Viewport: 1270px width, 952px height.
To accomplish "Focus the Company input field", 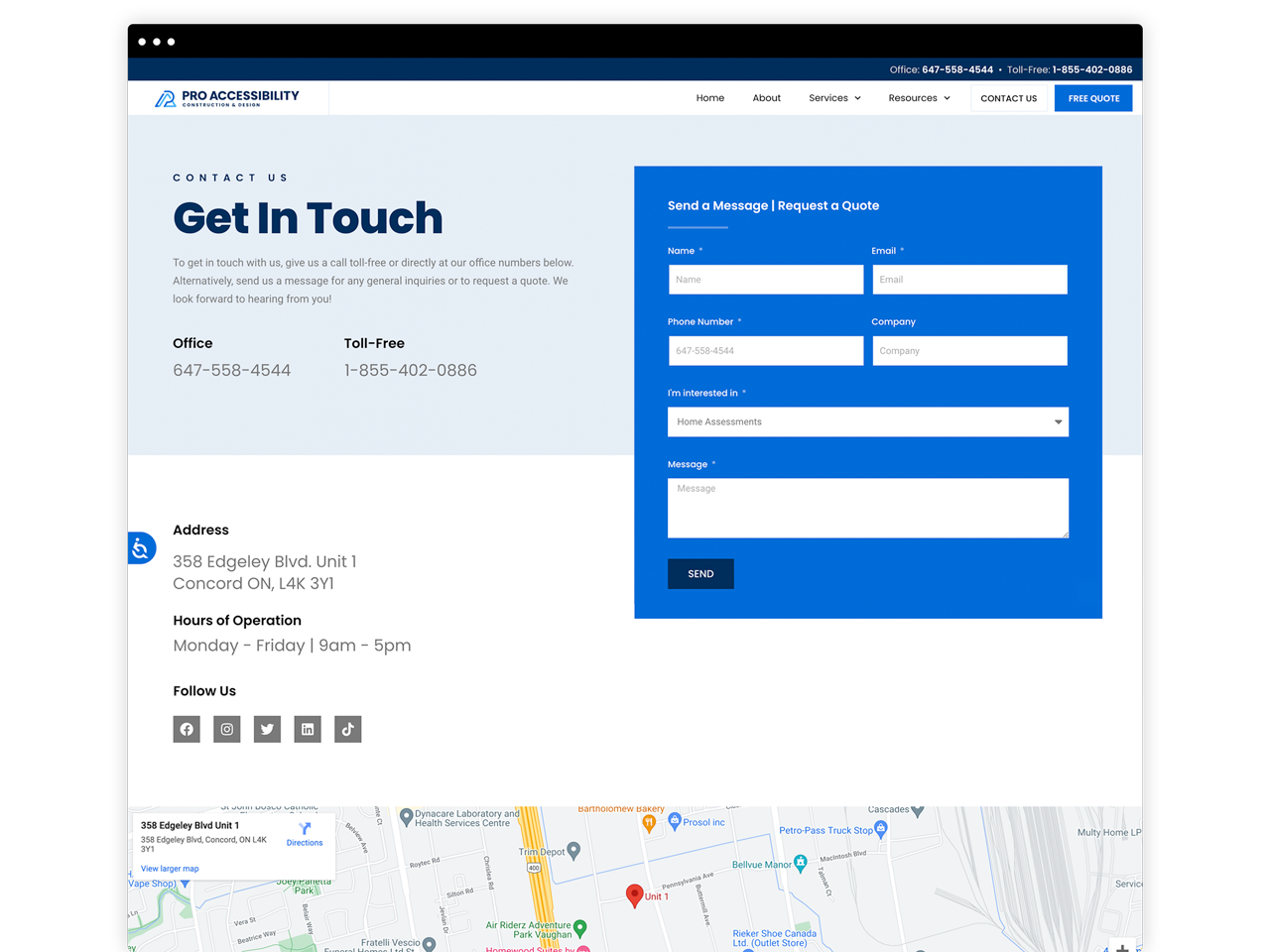I will tap(970, 351).
